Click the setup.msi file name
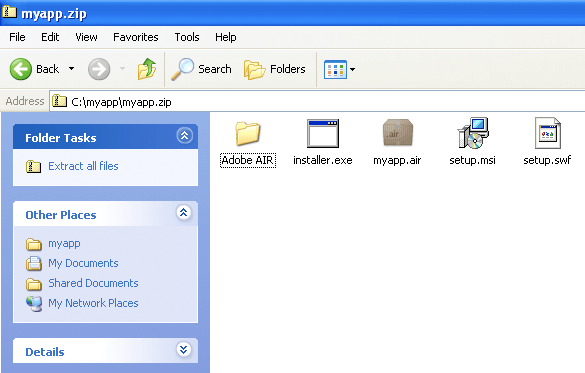The width and height of the screenshot is (585, 373). tap(472, 160)
